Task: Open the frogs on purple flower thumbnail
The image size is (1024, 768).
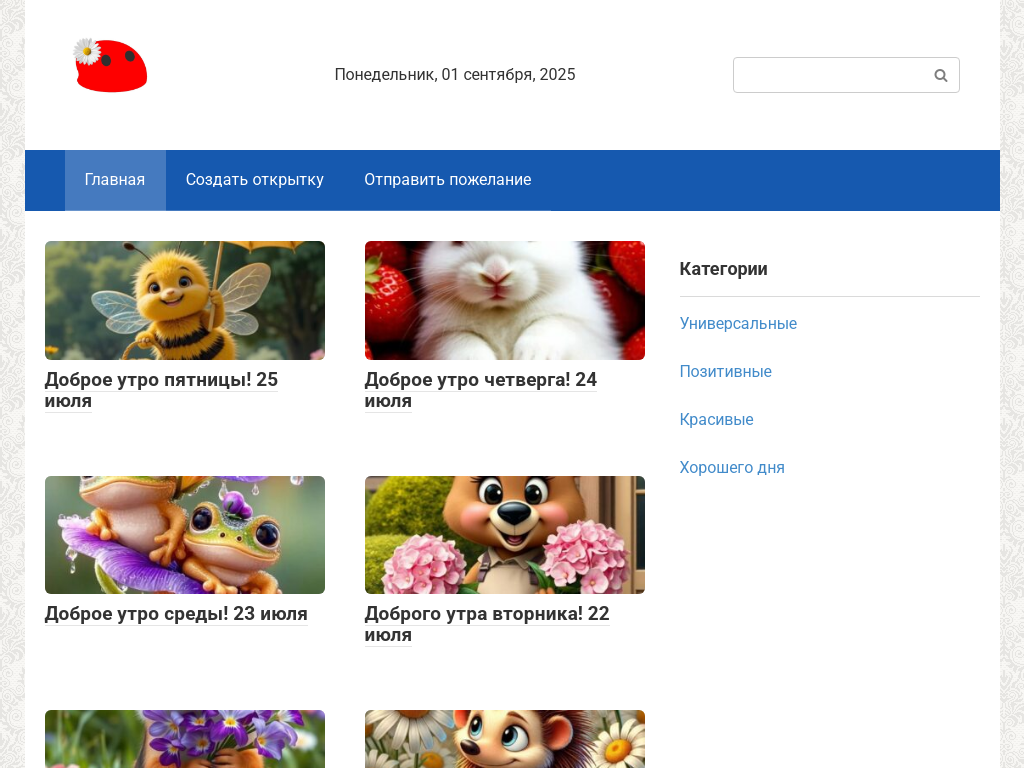Action: [x=185, y=535]
